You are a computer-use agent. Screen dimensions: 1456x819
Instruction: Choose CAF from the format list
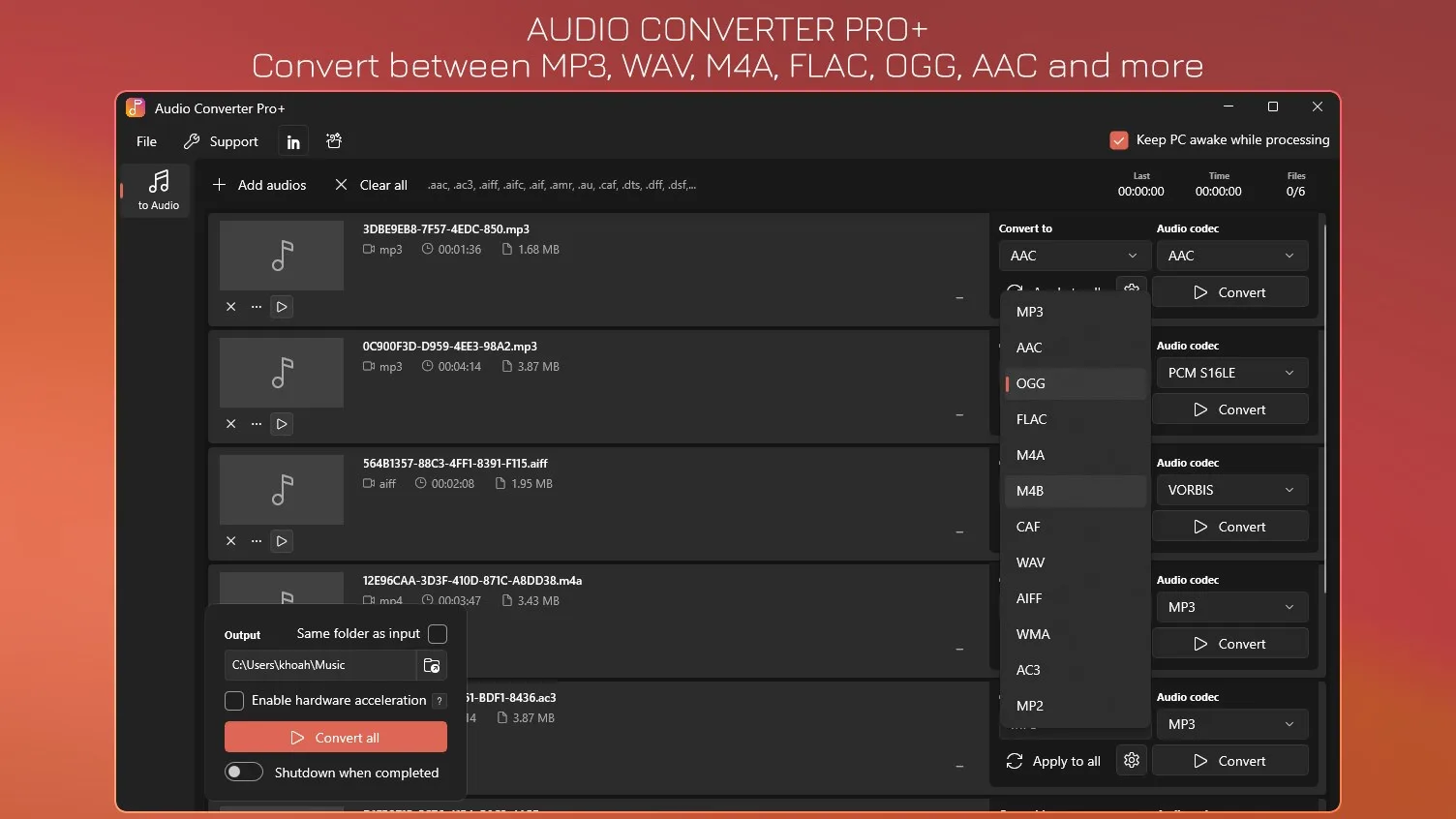1075,527
